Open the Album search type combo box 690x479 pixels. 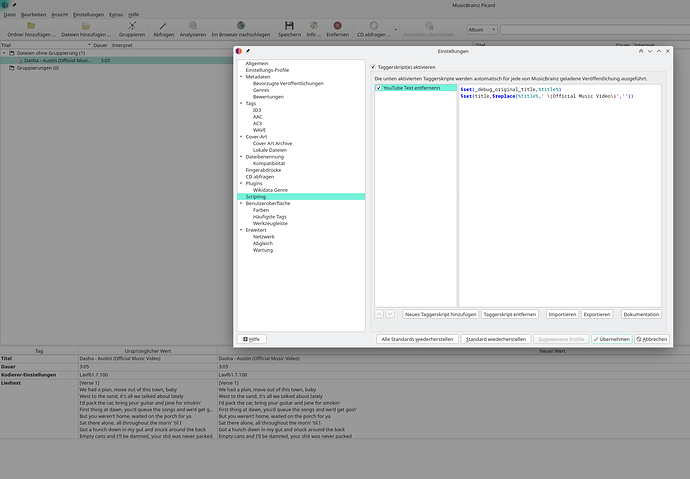pos(482,29)
